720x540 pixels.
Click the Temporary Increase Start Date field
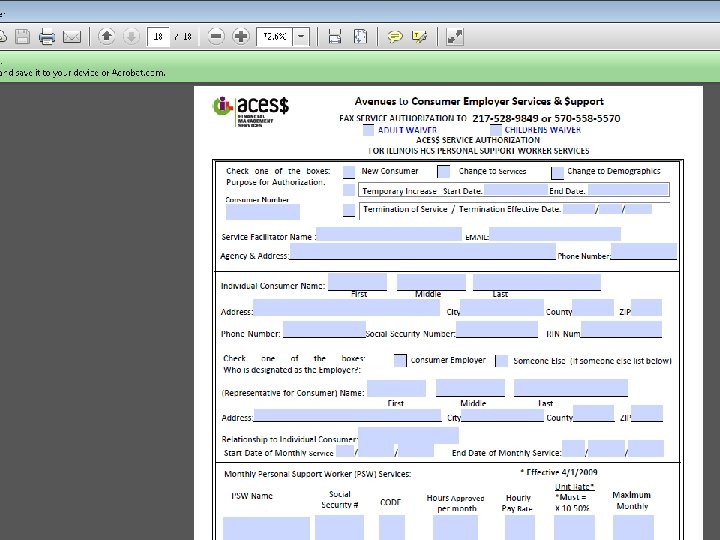(516, 190)
